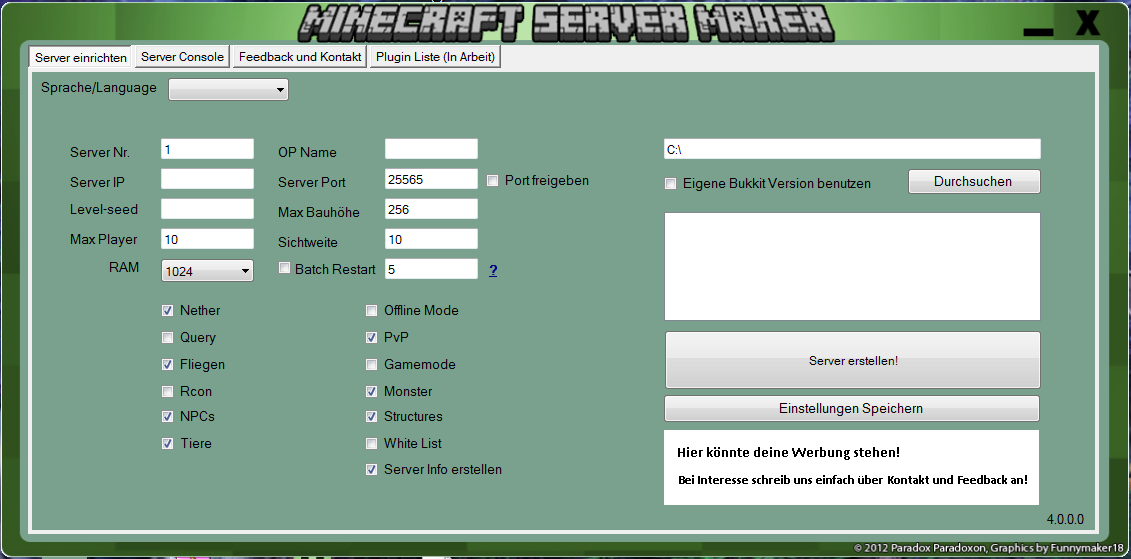Enable the Gamemode checkbox
1131x559 pixels.
point(371,364)
